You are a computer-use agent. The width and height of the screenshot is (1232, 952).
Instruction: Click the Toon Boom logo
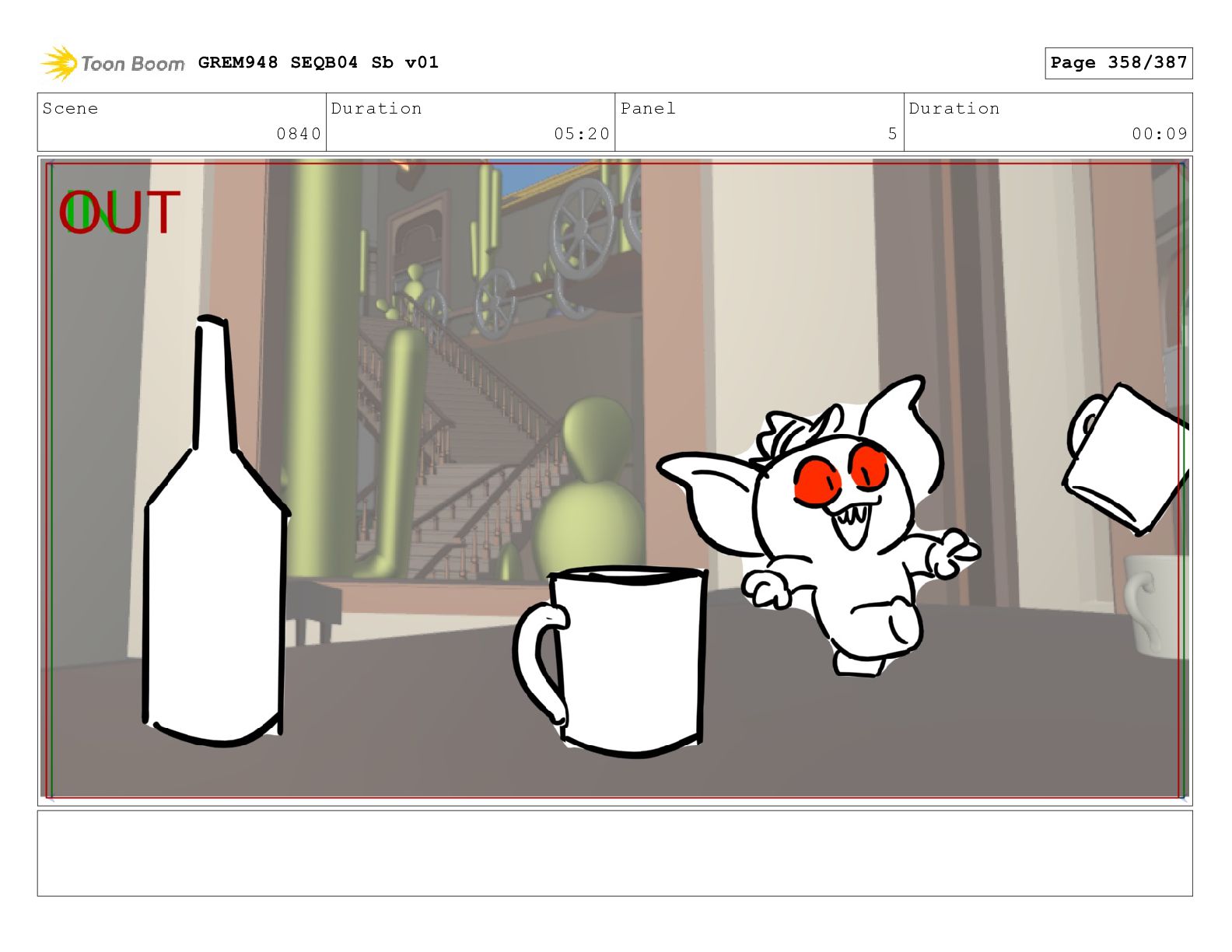[x=113, y=63]
